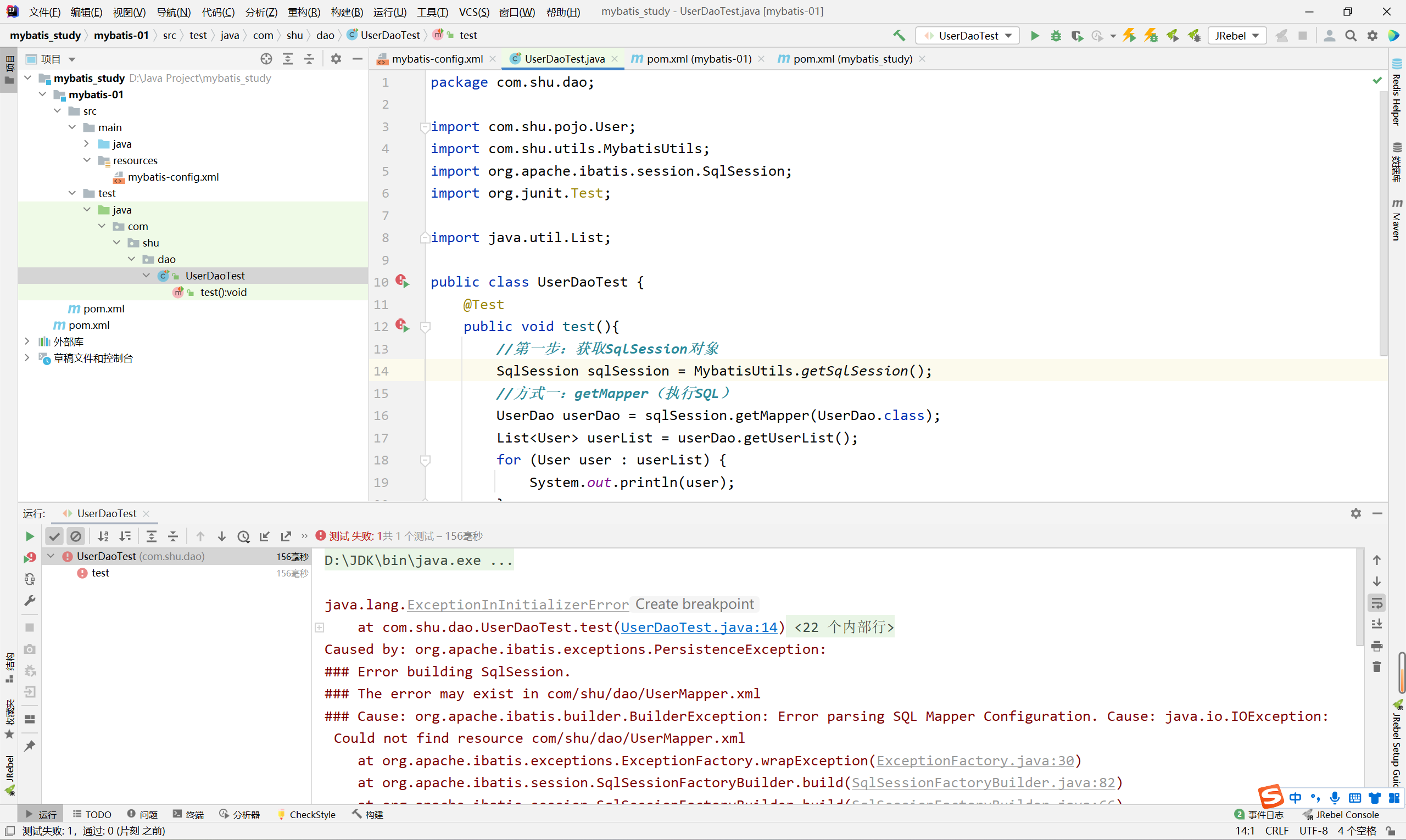Screen dimensions: 1406x840
Task: Switch to mybatis-config.xml editor tab
Action: coord(437,59)
